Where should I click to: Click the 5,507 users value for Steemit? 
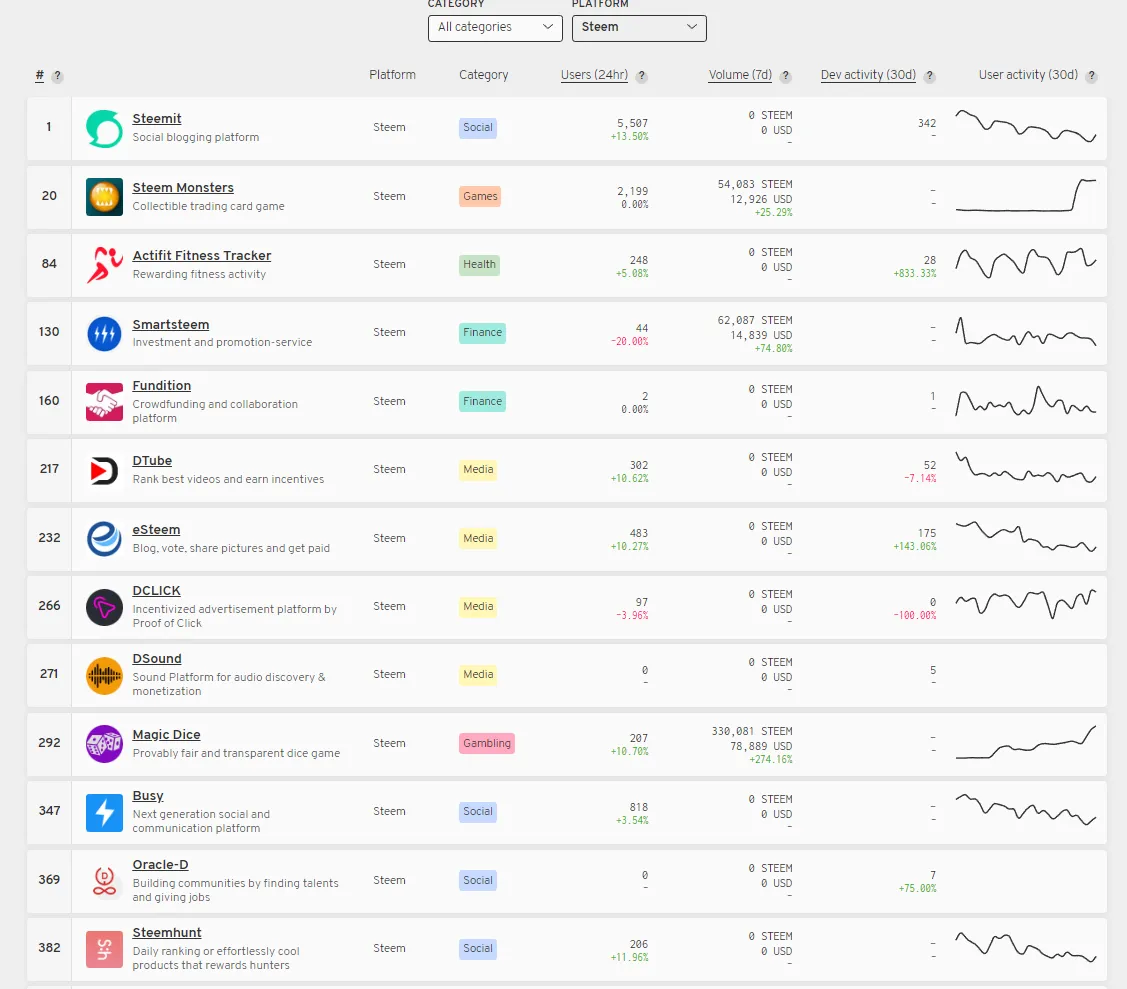click(x=632, y=124)
